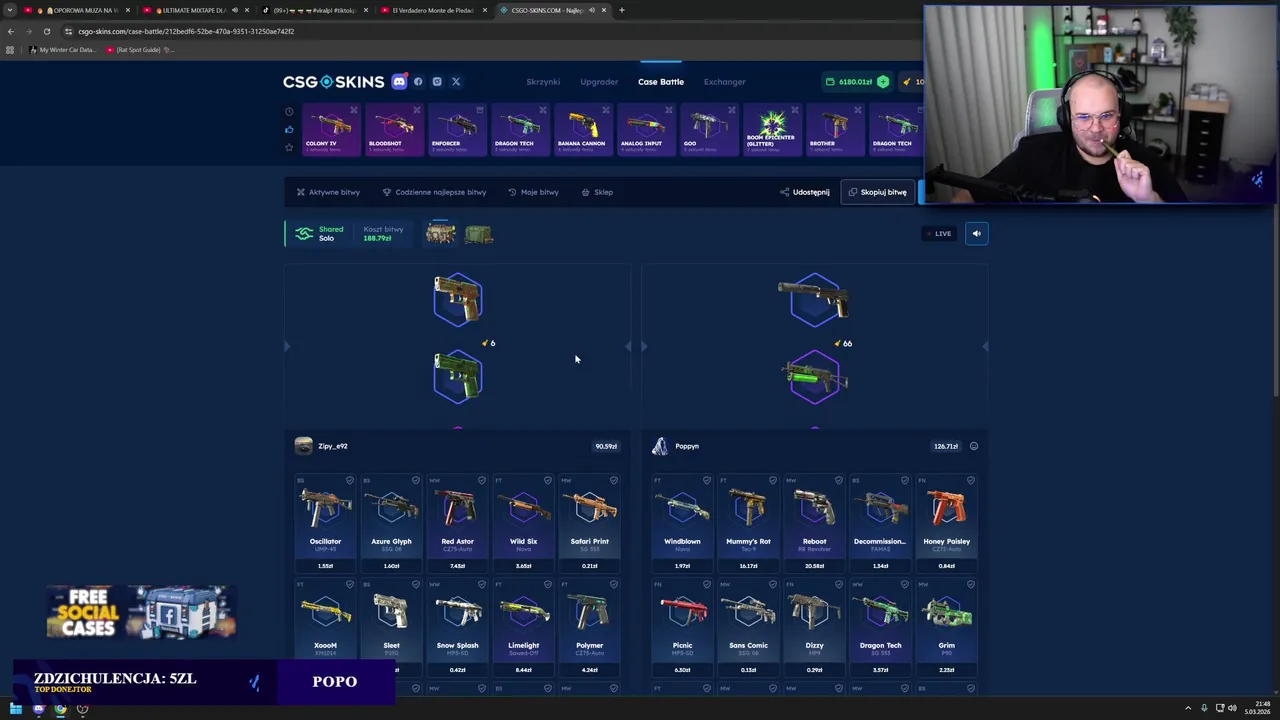Click the CSGO-SKINS logo

pos(333,82)
